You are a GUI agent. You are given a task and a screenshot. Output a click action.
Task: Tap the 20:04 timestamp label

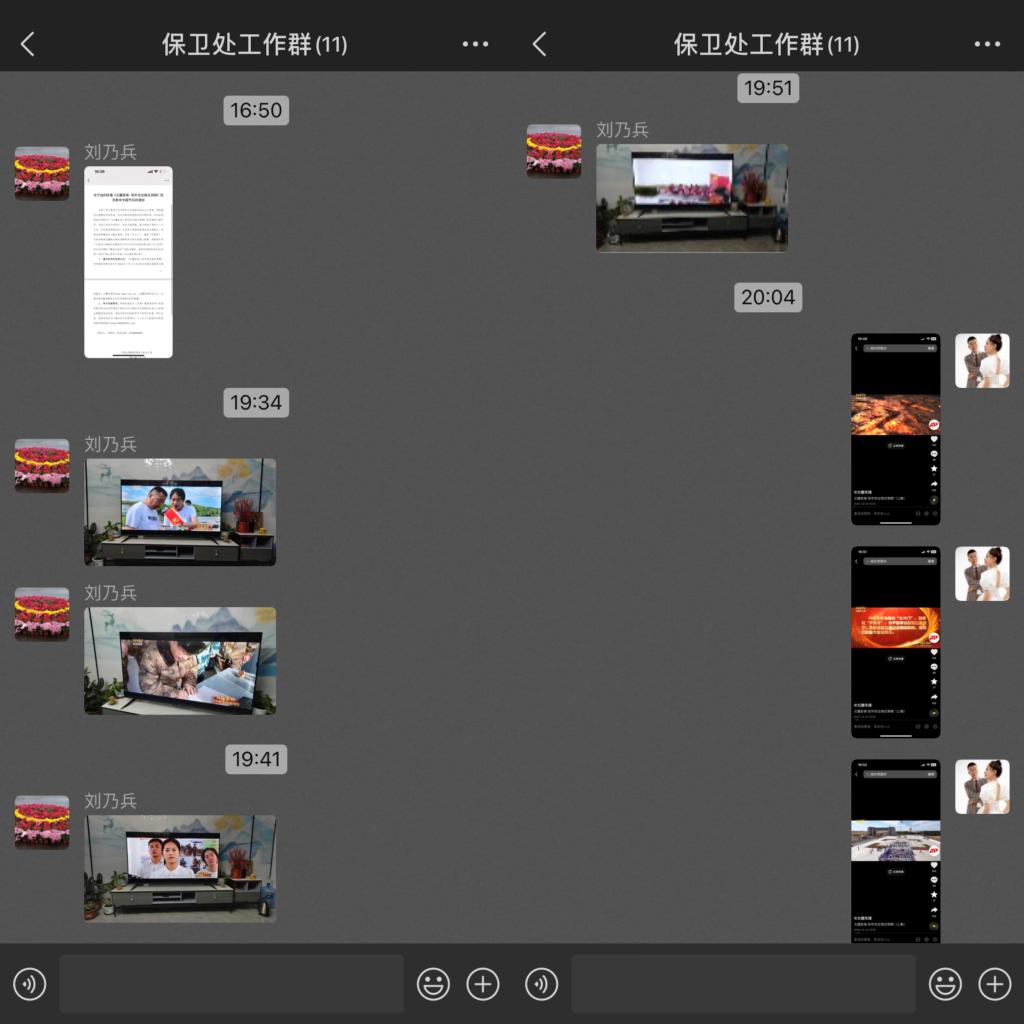pos(768,297)
